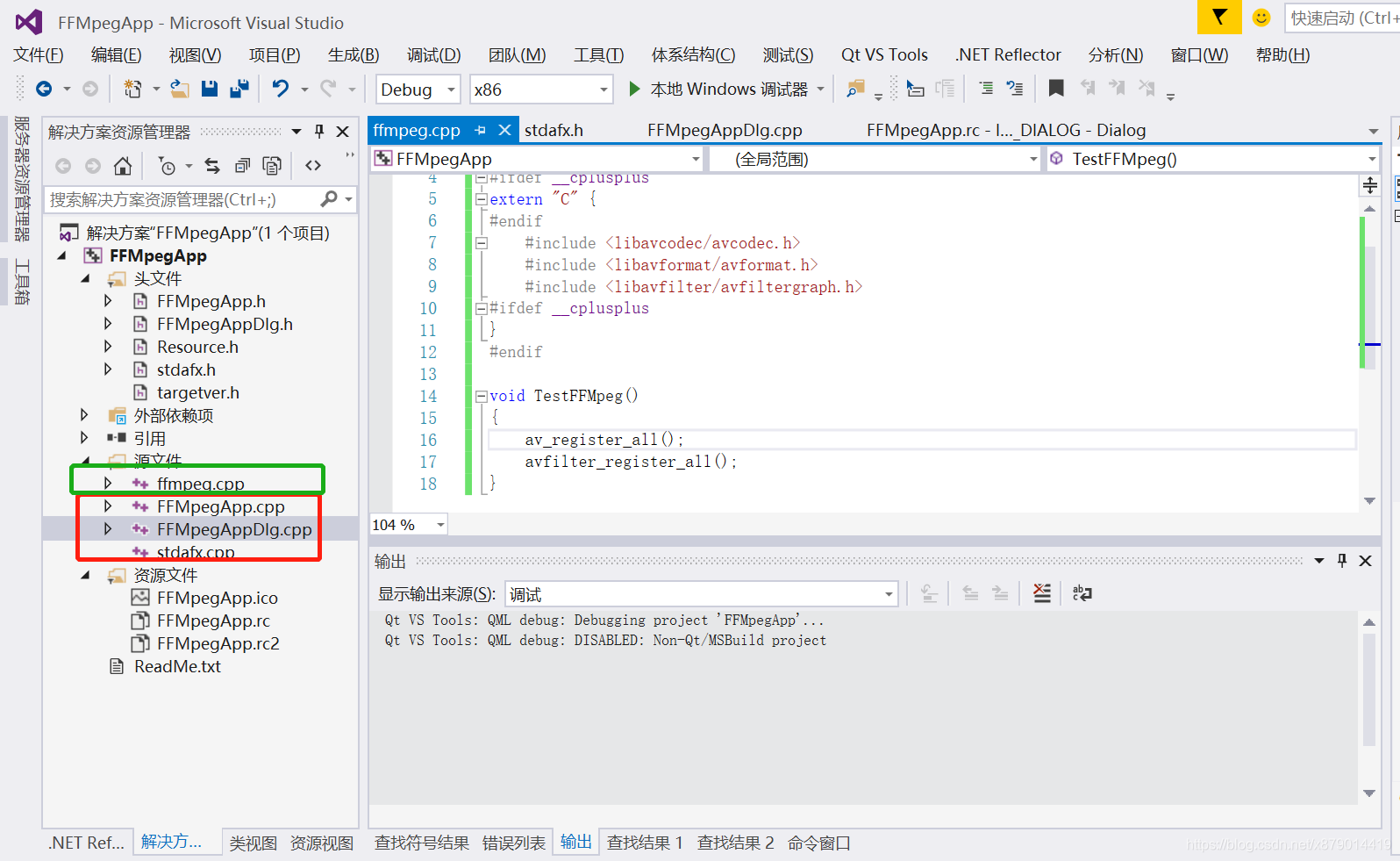The image size is (1400, 861).
Task: Open the 文件(F) menu
Action: [x=39, y=55]
